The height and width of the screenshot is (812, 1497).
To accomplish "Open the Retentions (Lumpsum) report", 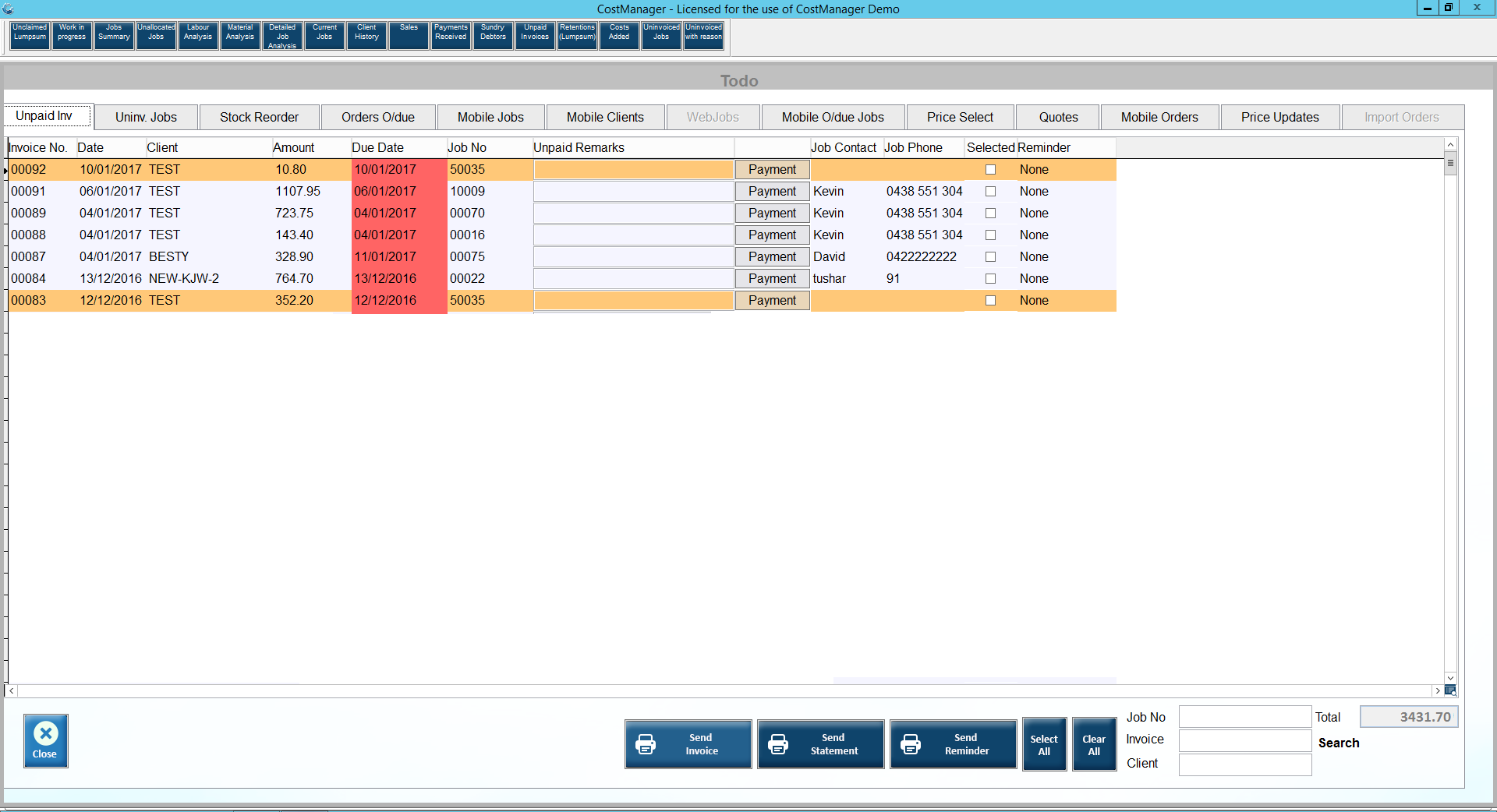I will point(577,36).
